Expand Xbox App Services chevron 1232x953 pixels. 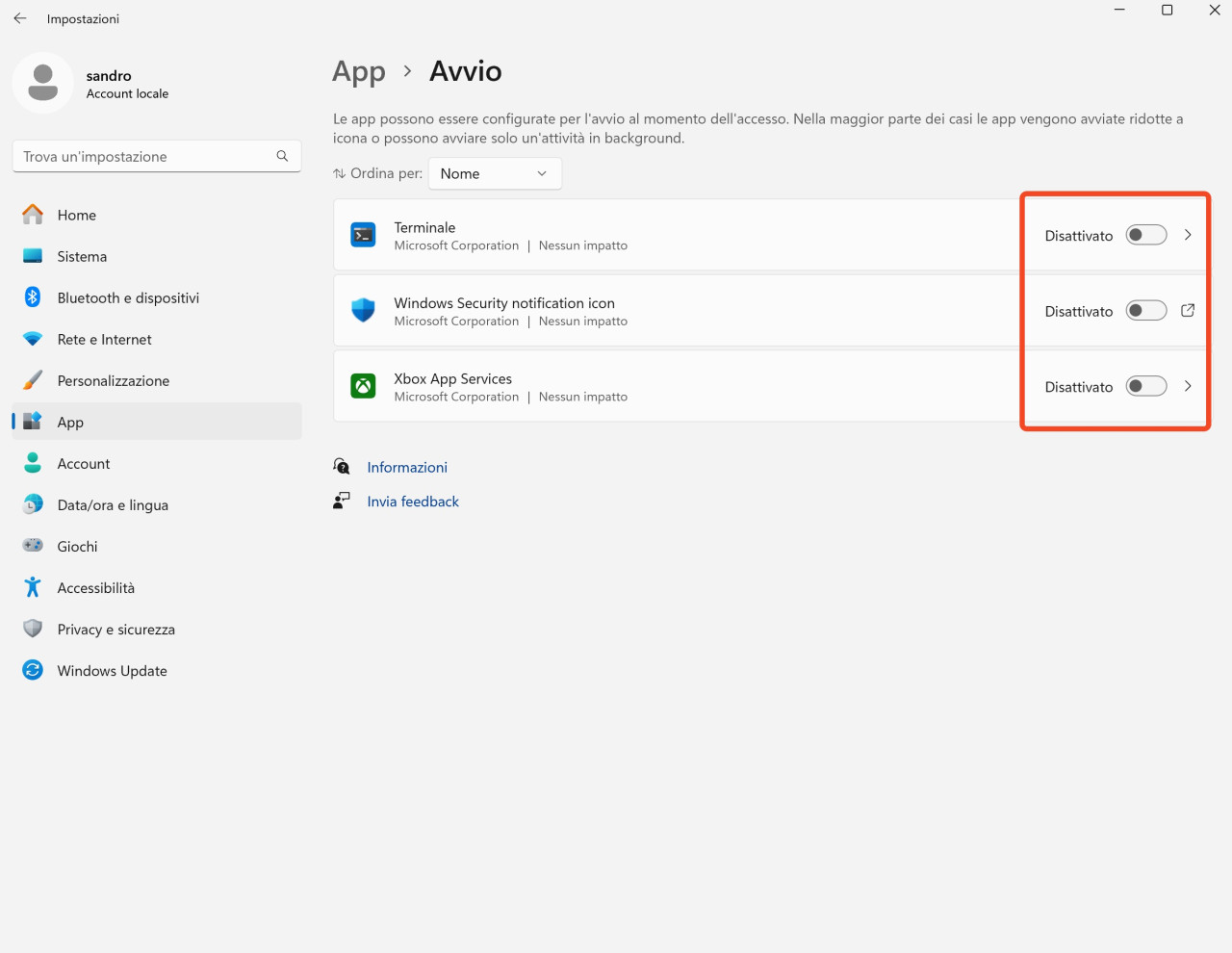[1188, 386]
